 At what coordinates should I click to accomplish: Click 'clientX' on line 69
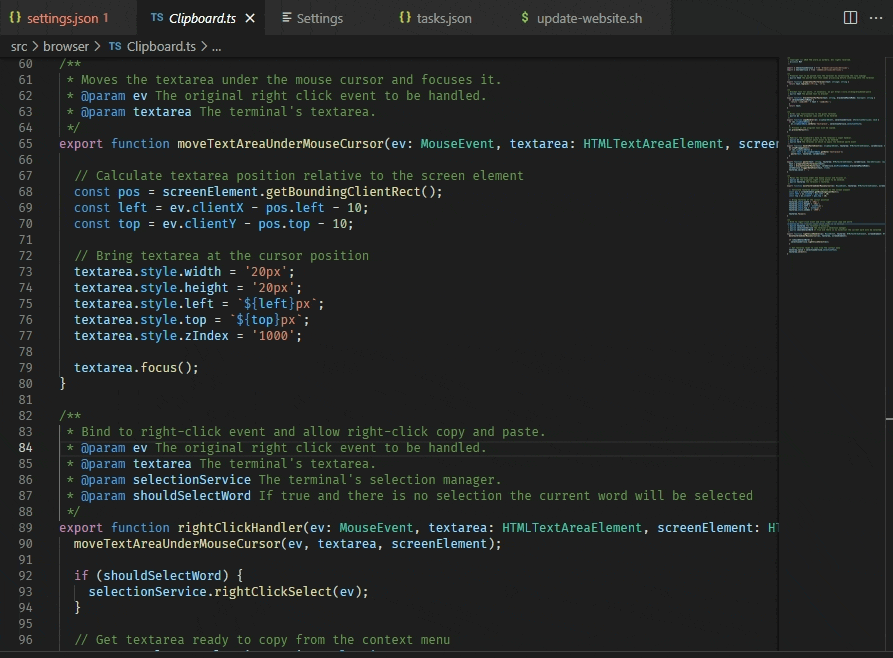click(218, 208)
